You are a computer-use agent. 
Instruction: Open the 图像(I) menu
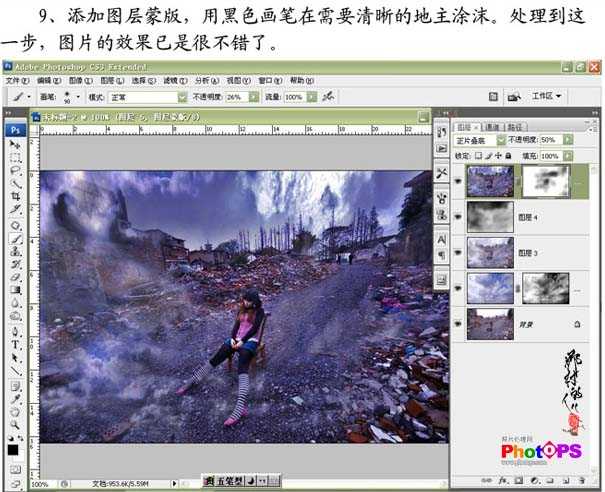tap(81, 81)
